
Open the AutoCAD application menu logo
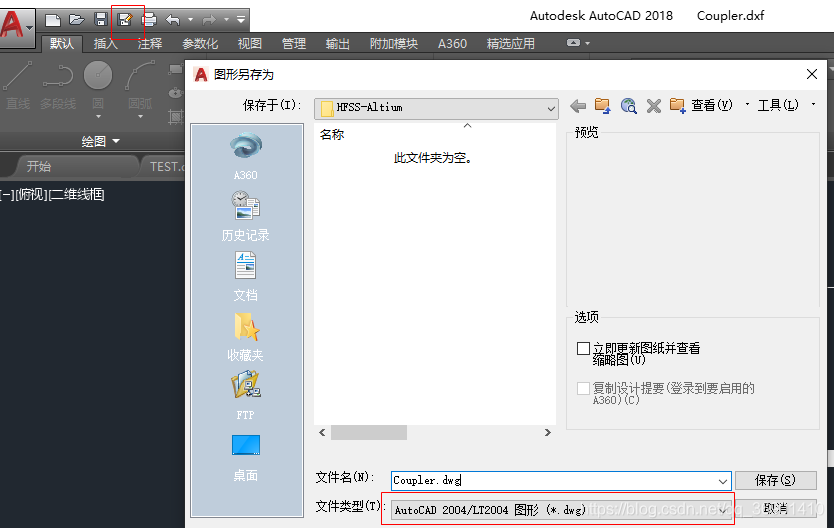16,22
